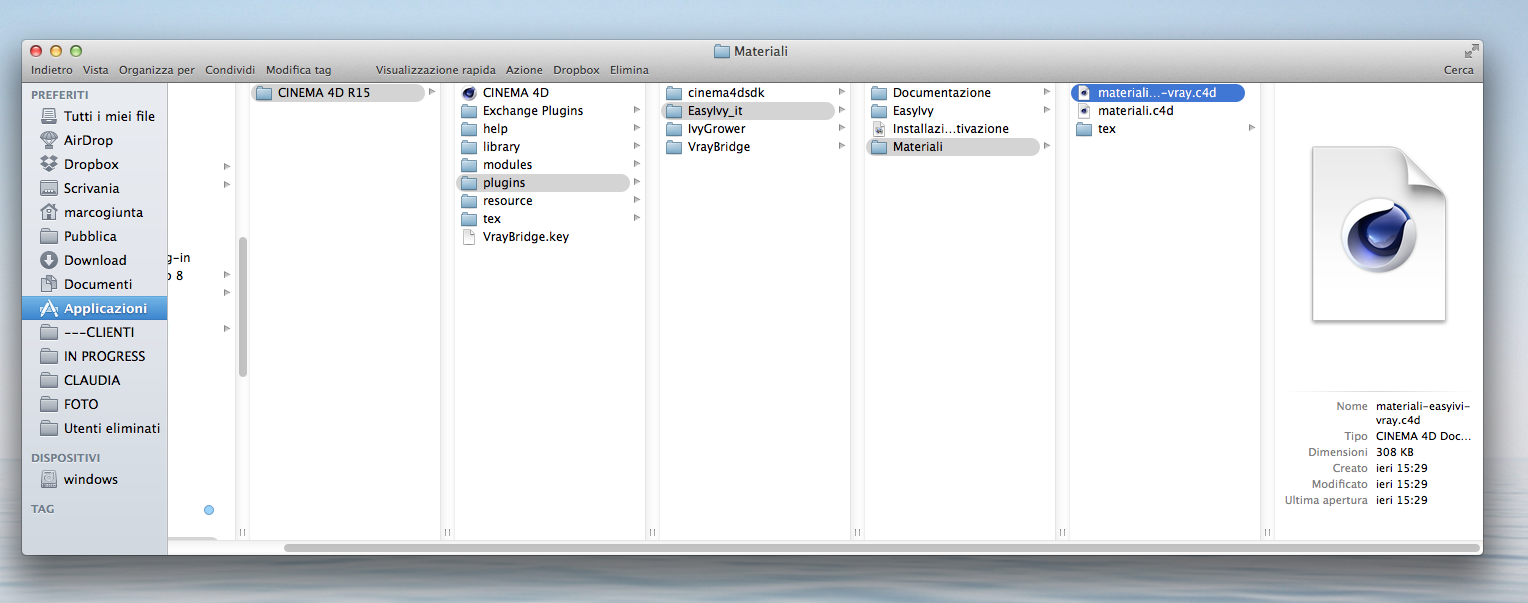1528x603 pixels.
Task: Click the VrayBridge.key document icon
Action: coord(469,237)
